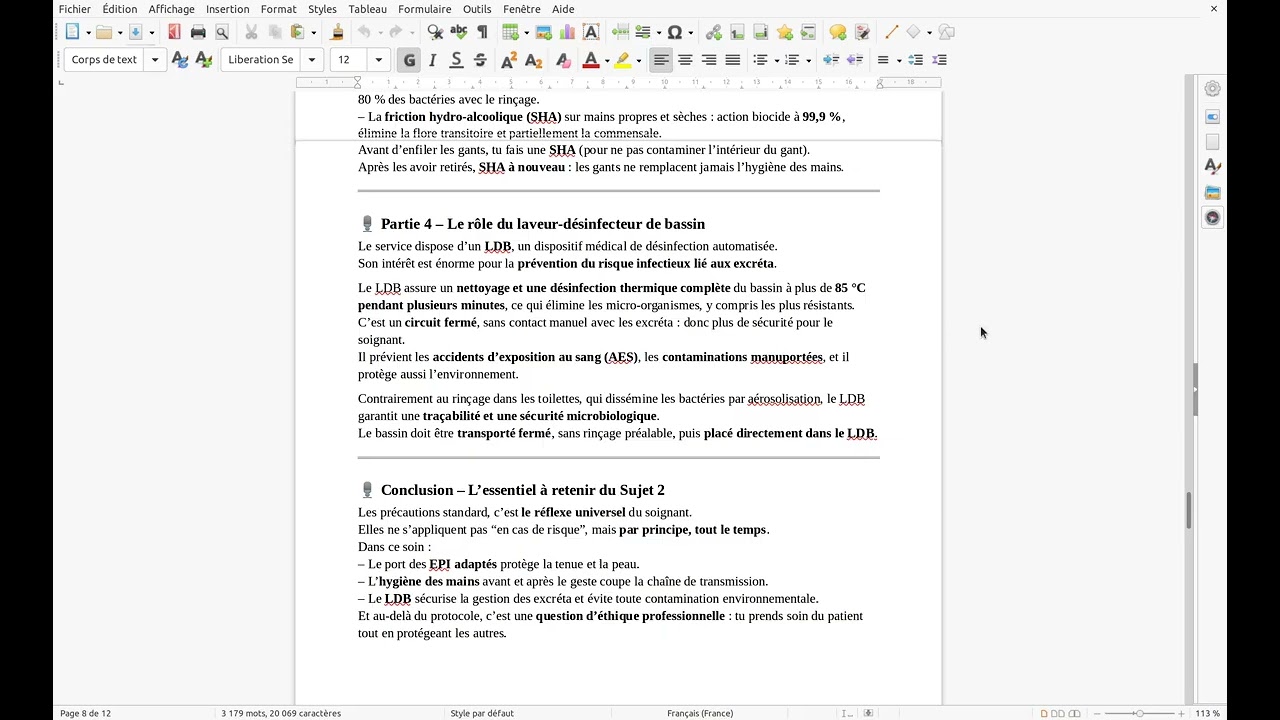Click the Update selected style icon
1280x720 pixels.
pyautogui.click(x=180, y=60)
